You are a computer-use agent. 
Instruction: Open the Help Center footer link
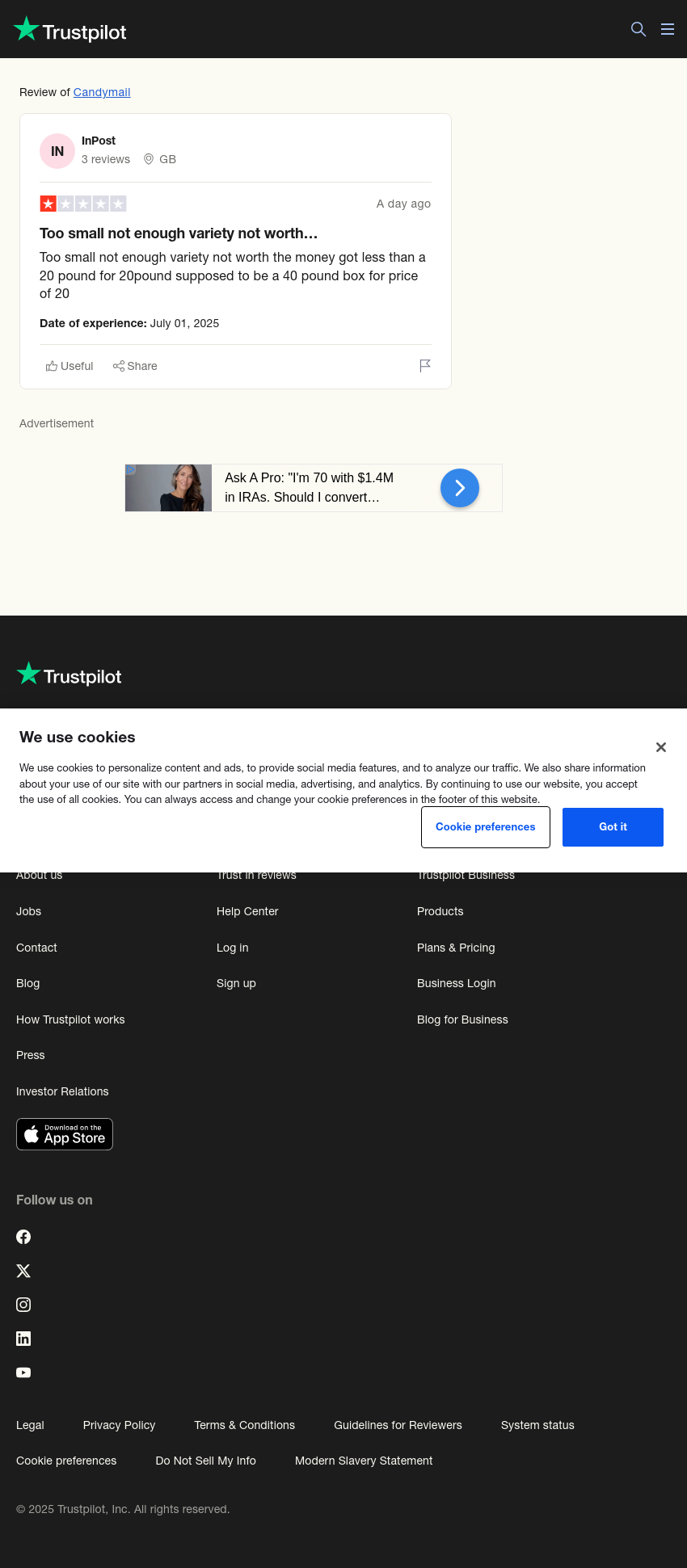coord(247,911)
